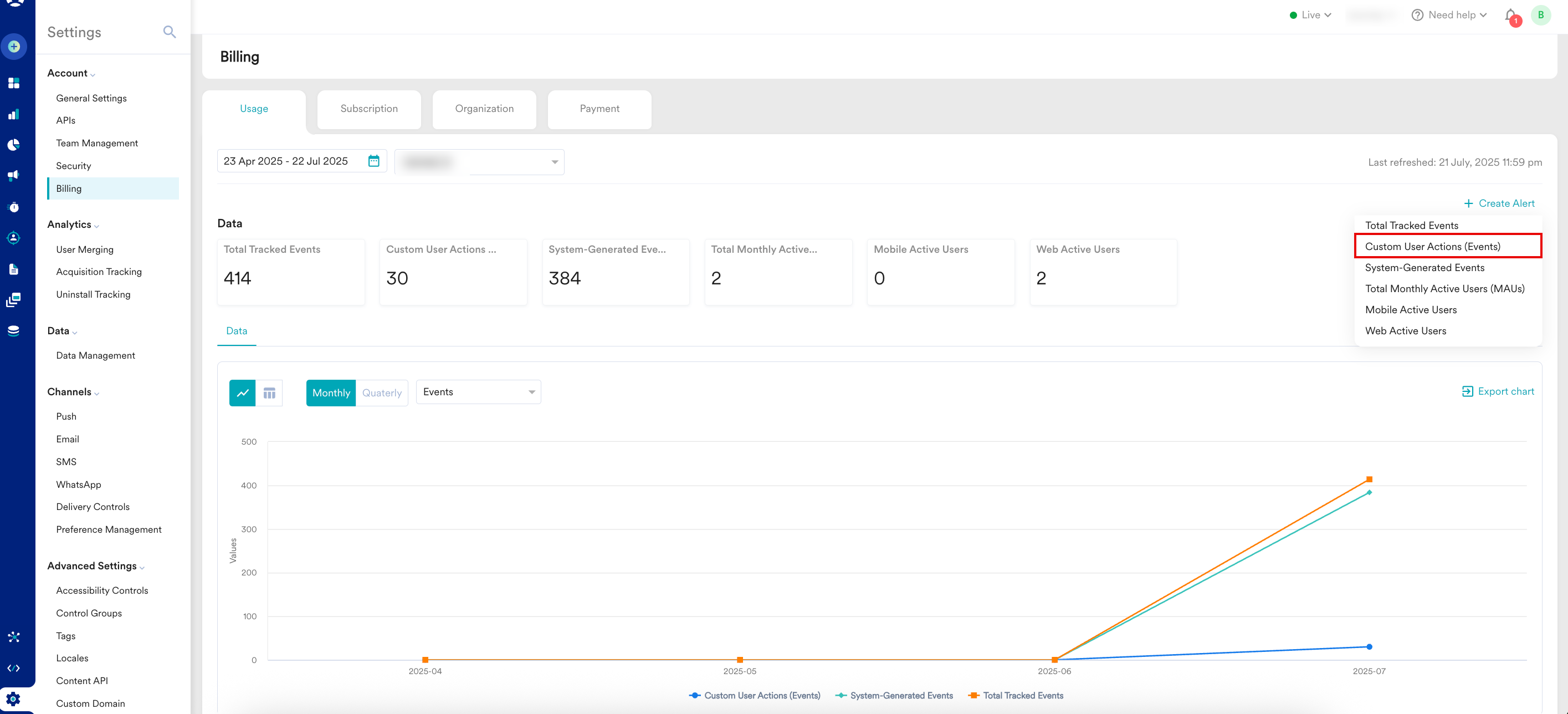1568x714 pixels.
Task: Open Preference Management page
Action: pyautogui.click(x=109, y=529)
